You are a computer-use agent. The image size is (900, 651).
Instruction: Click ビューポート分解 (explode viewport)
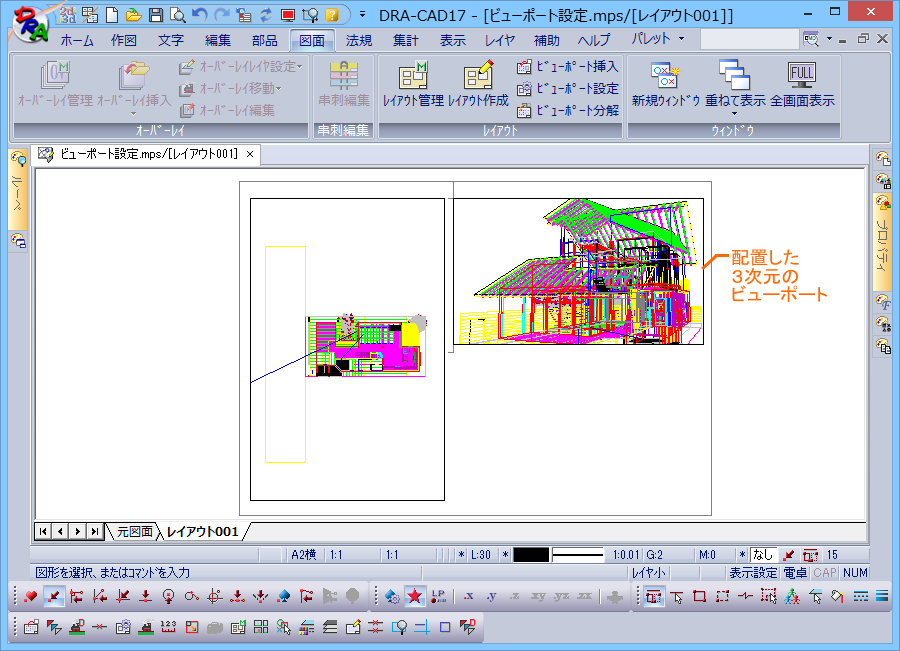click(567, 110)
